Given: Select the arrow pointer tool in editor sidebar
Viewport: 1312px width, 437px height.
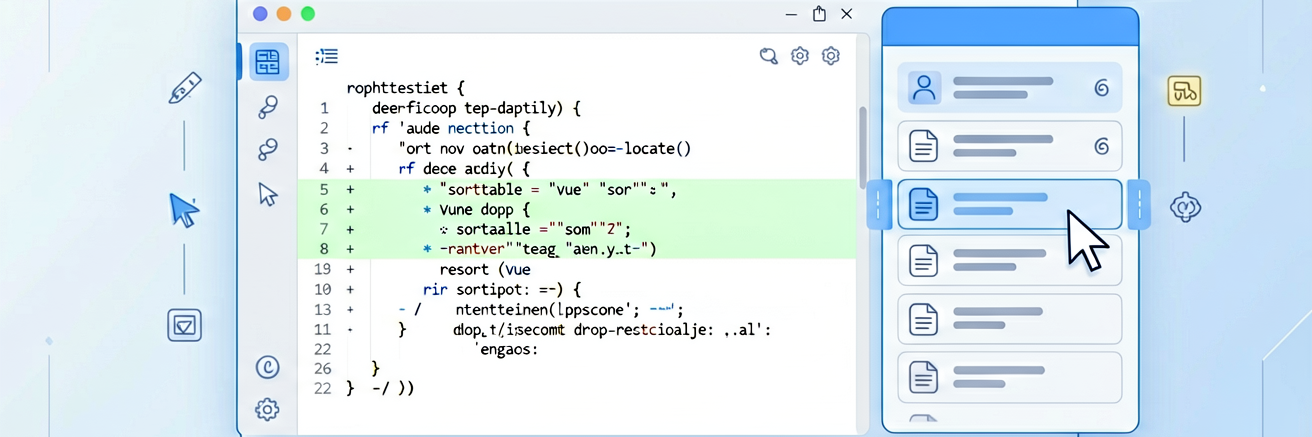Looking at the screenshot, I should [x=267, y=193].
